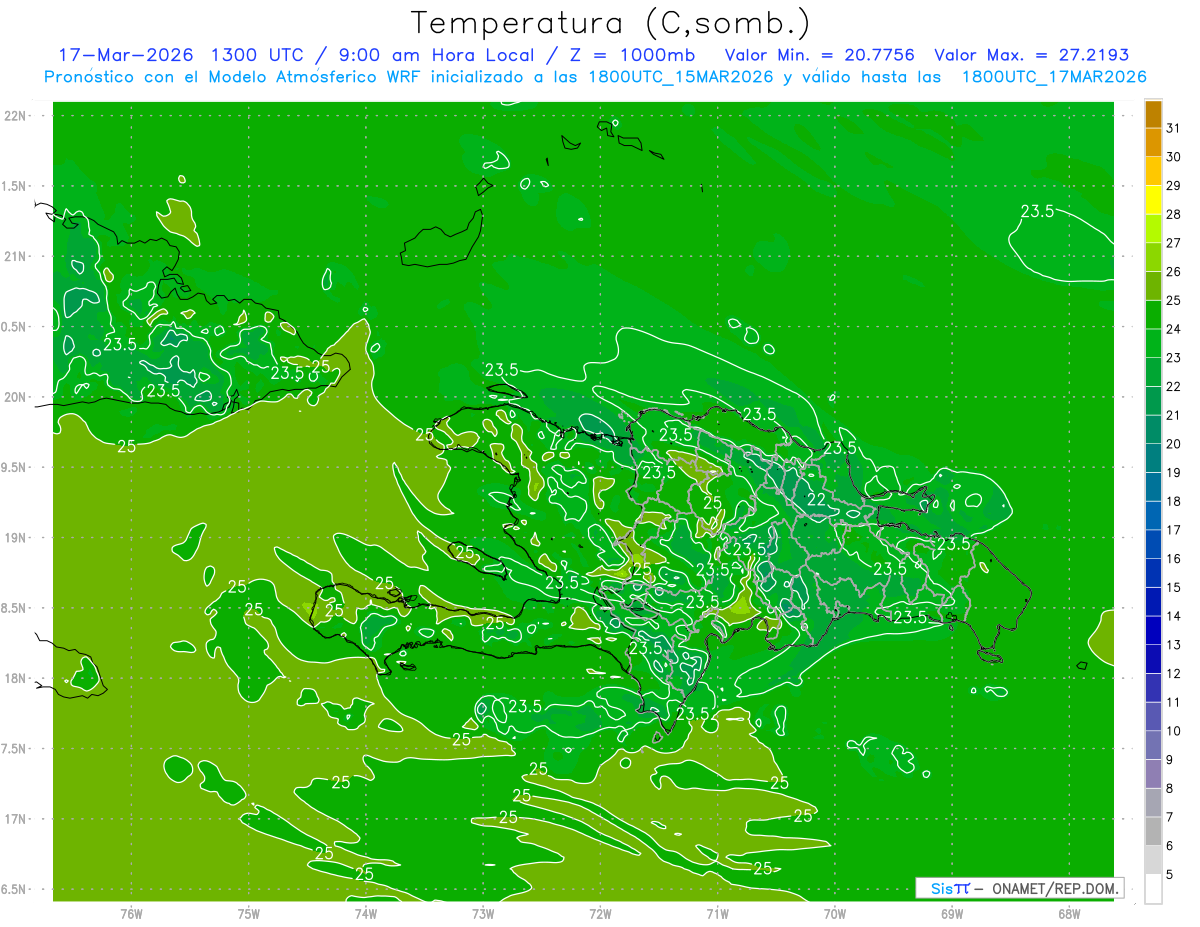Click the SisTT - ONAMET/REP.DOM. credit box
1200x927 pixels.
coord(1020,888)
